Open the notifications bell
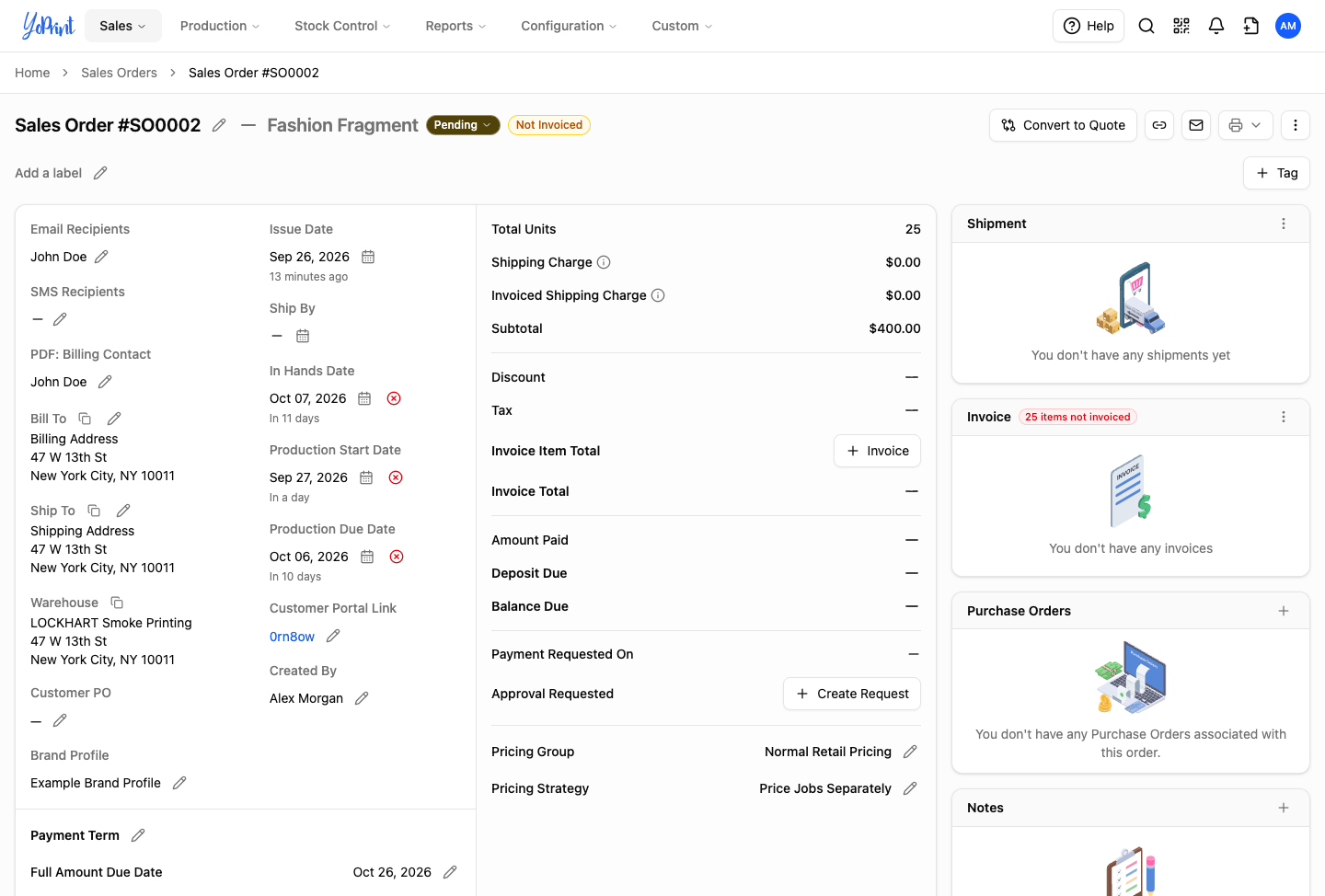Viewport: 1325px width, 896px height. coord(1216,26)
